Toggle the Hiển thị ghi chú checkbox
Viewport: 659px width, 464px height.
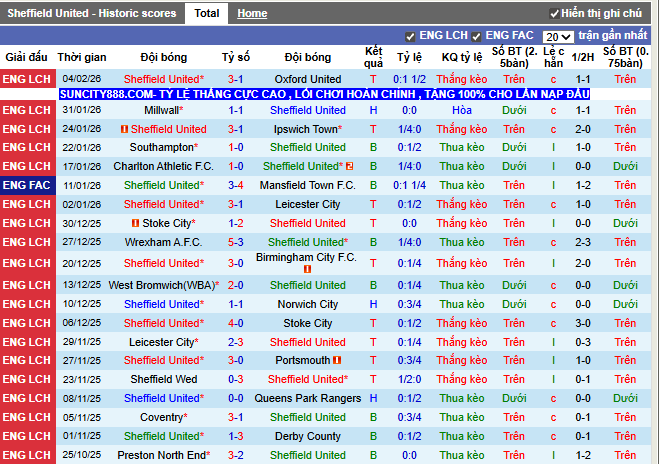tap(554, 14)
